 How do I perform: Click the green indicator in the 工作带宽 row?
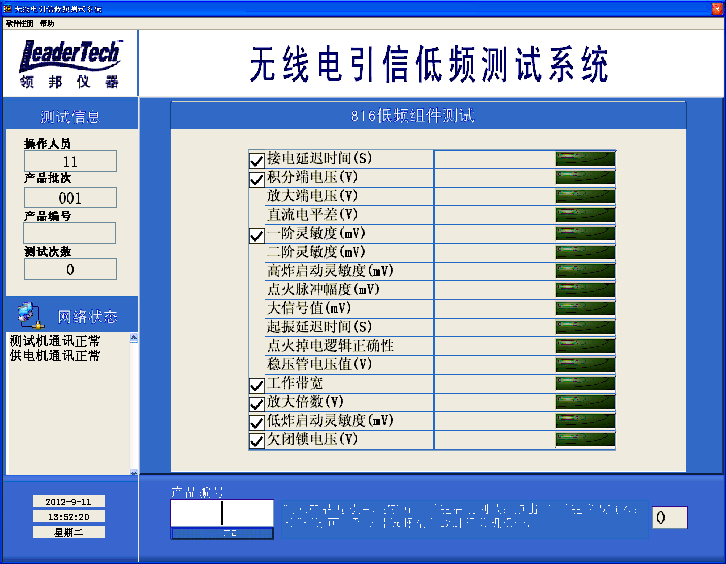[585, 383]
